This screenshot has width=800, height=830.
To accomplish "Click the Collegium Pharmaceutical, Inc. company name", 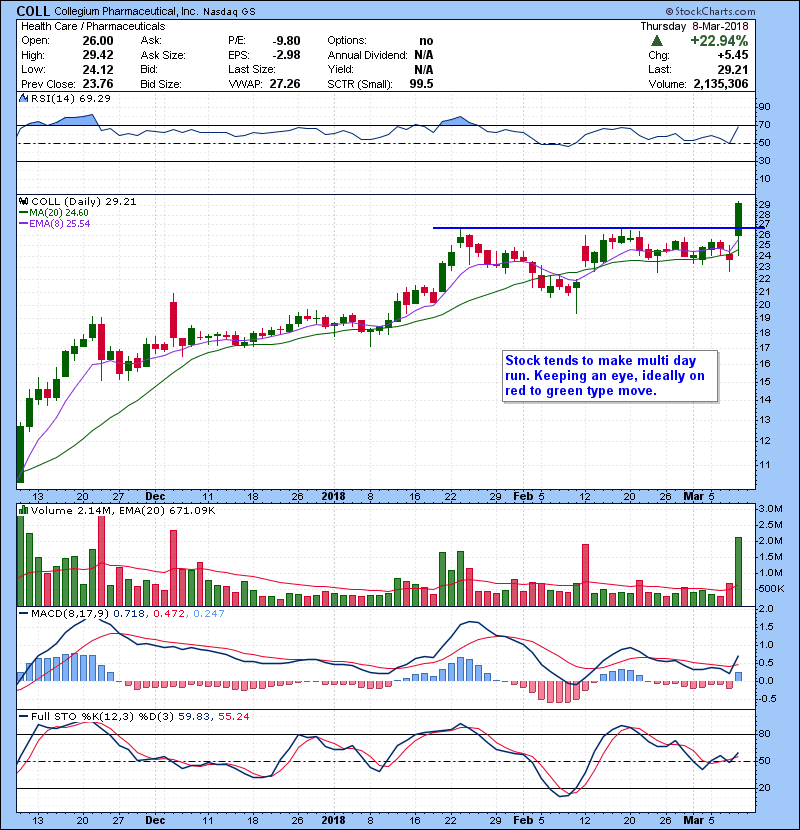I will pos(125,11).
